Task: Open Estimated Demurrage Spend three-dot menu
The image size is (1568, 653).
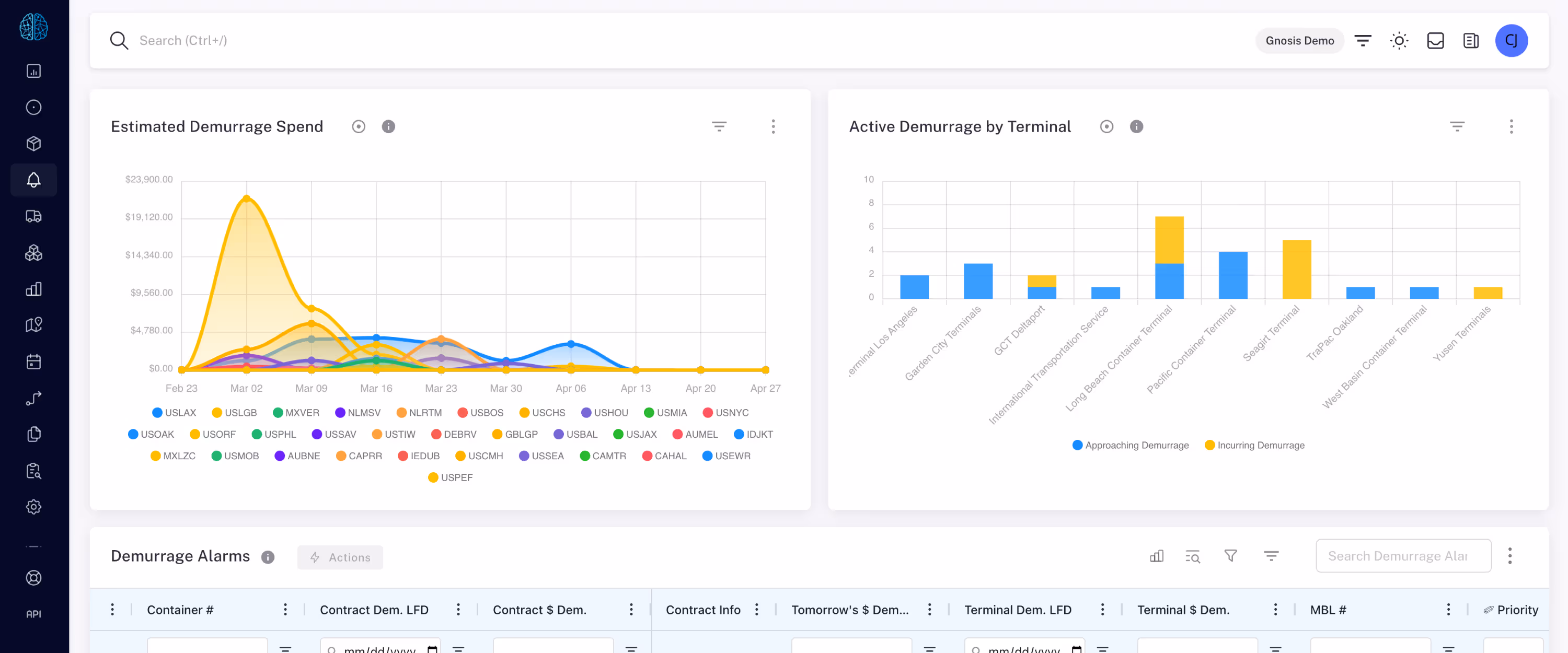Action: tap(773, 126)
